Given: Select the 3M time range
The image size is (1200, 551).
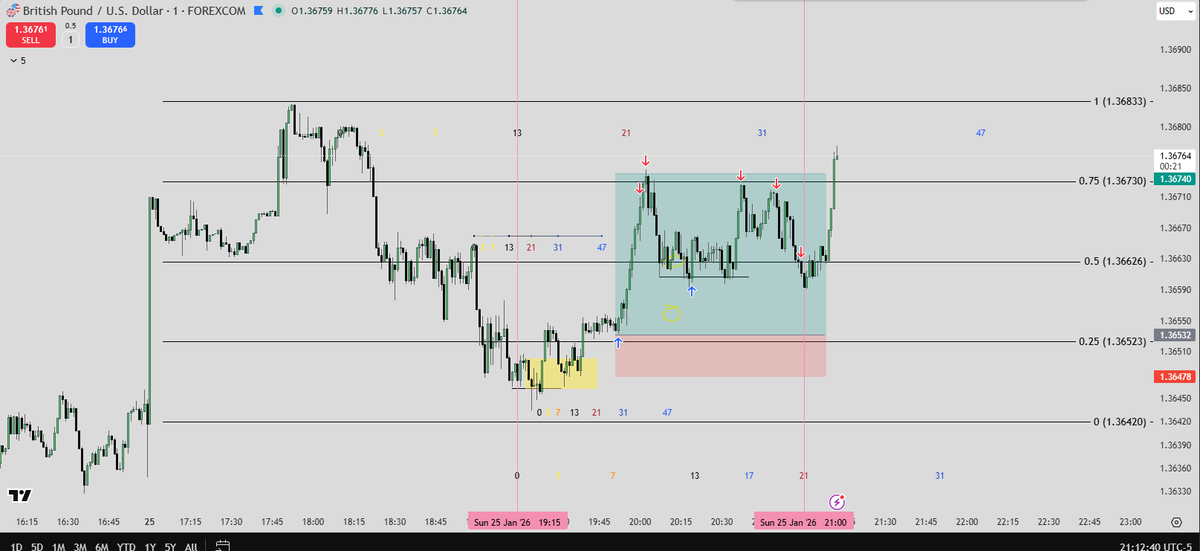Looking at the screenshot, I should (x=80, y=546).
